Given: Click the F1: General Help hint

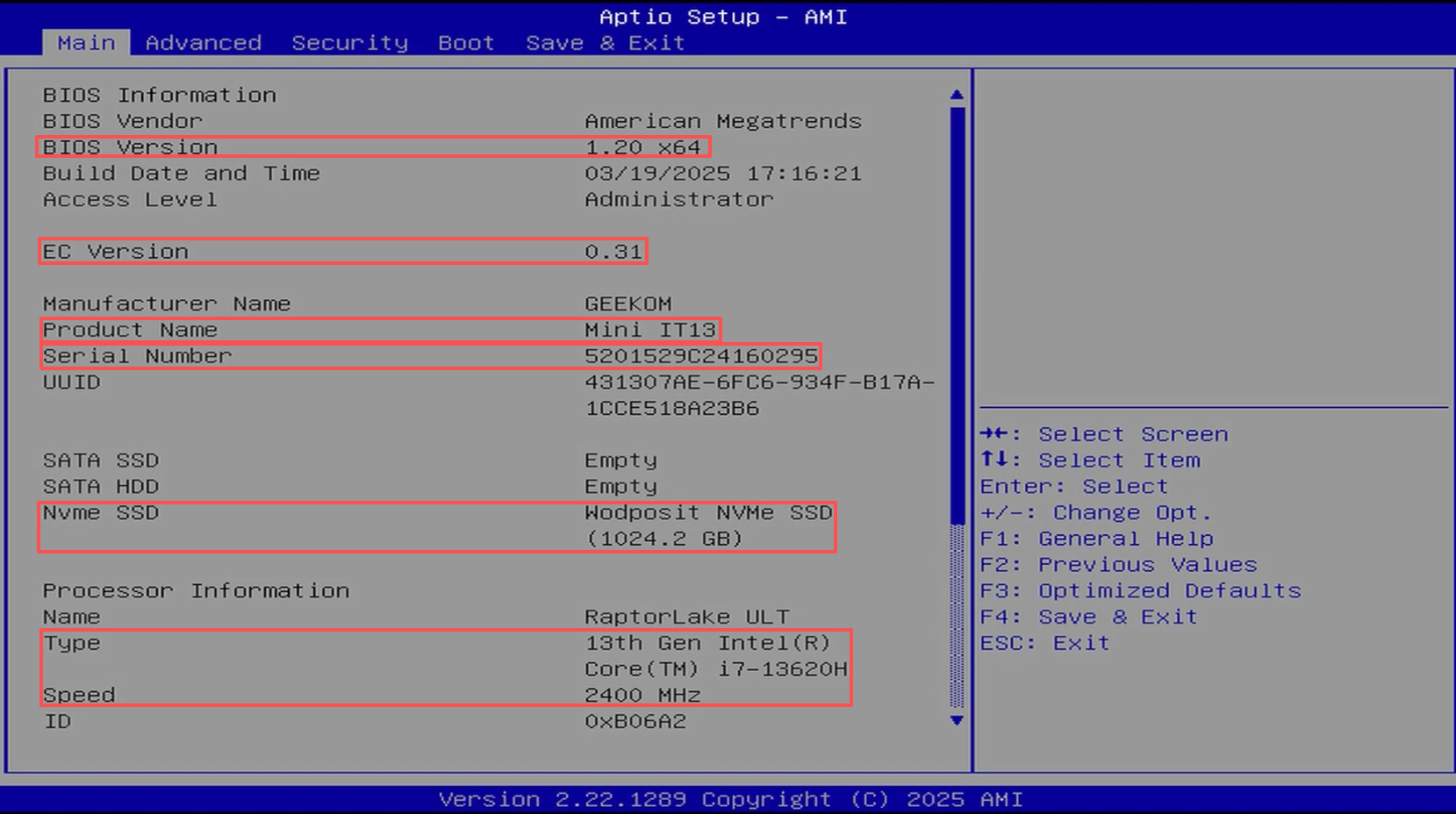Looking at the screenshot, I should (1096, 539).
